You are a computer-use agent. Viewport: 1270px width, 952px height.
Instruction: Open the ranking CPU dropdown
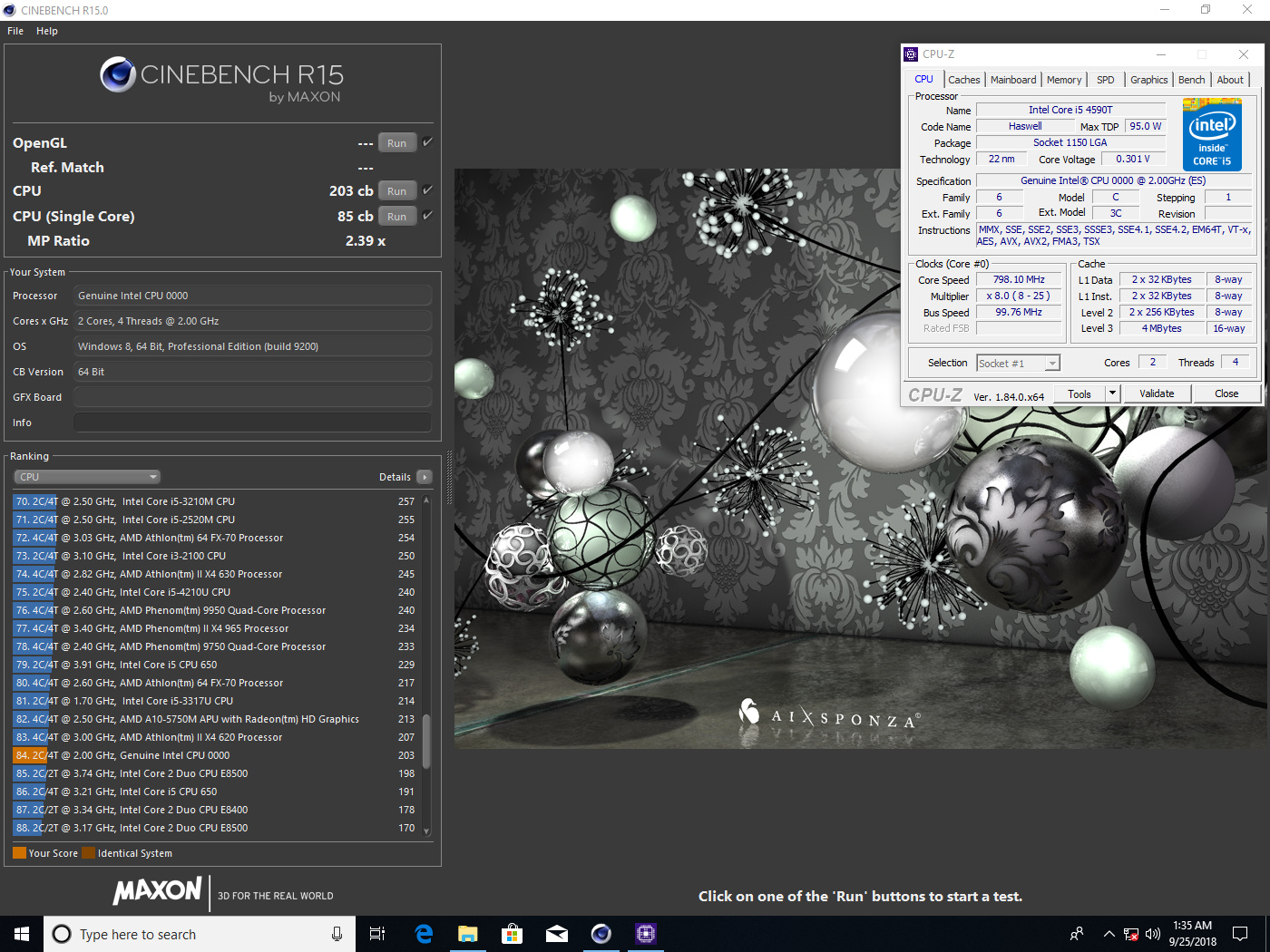coord(87,477)
